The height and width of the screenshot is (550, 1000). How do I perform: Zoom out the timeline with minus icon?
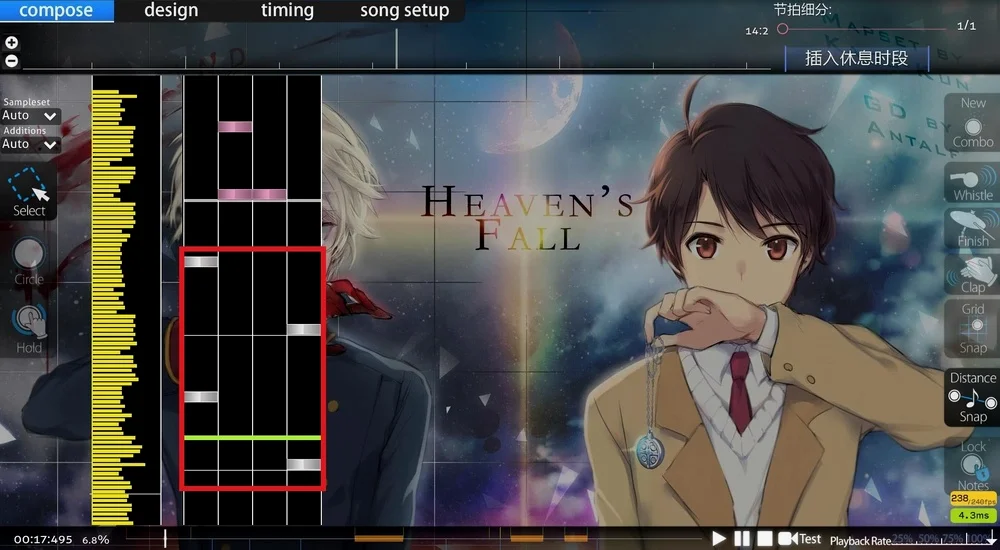click(x=11, y=61)
